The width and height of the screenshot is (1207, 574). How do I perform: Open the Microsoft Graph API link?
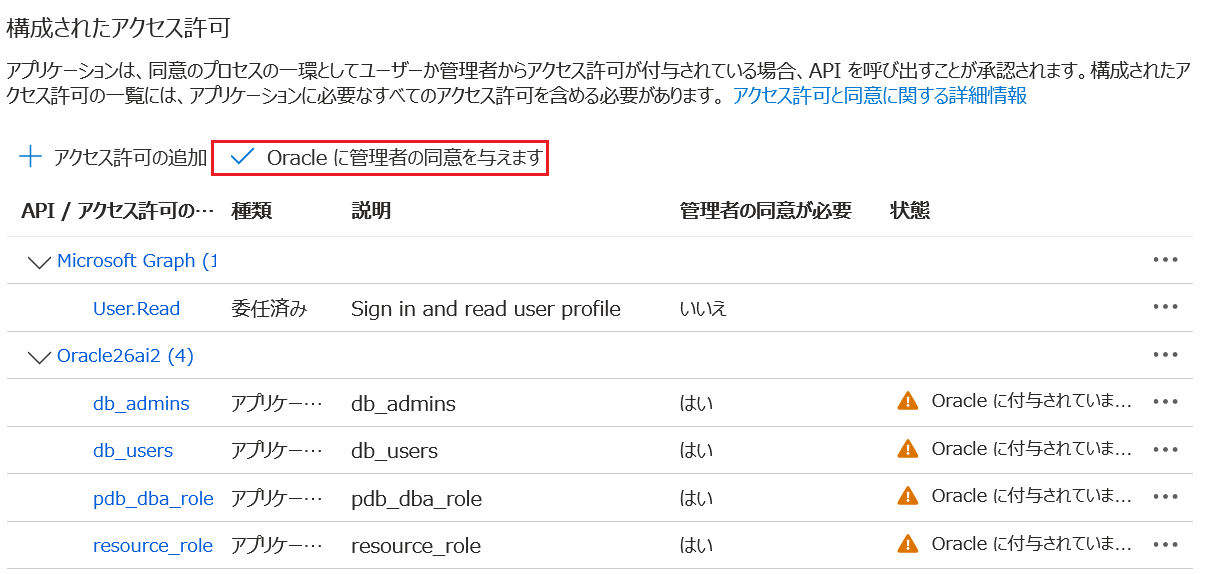click(x=136, y=260)
